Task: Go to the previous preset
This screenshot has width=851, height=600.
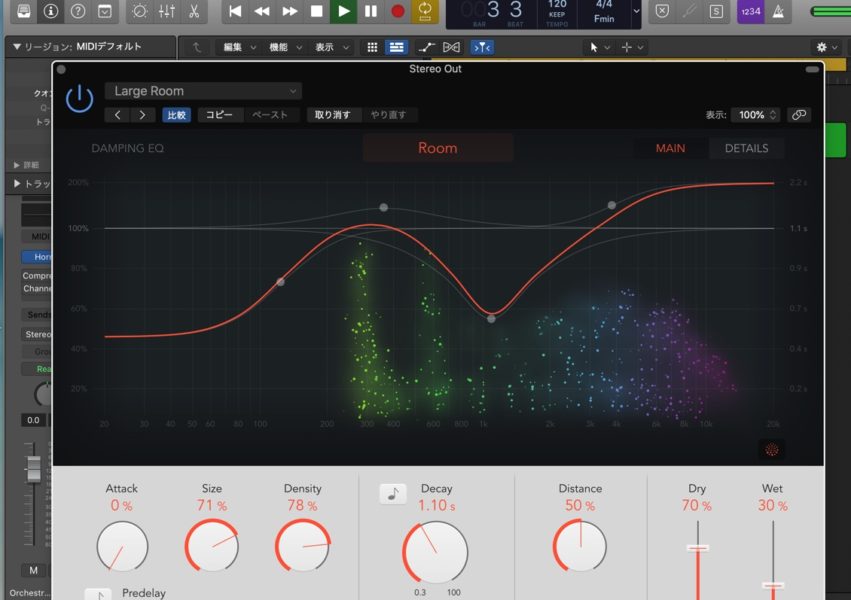Action: tap(117, 115)
